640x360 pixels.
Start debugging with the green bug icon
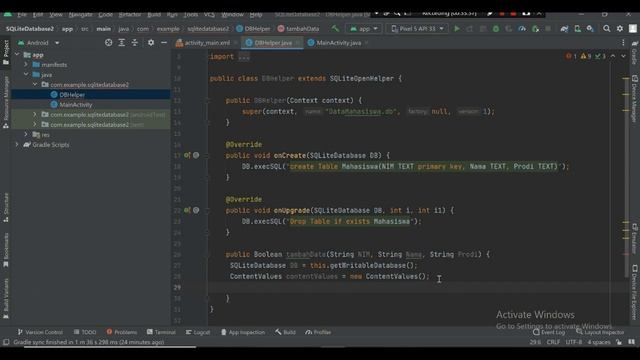[x=496, y=29]
